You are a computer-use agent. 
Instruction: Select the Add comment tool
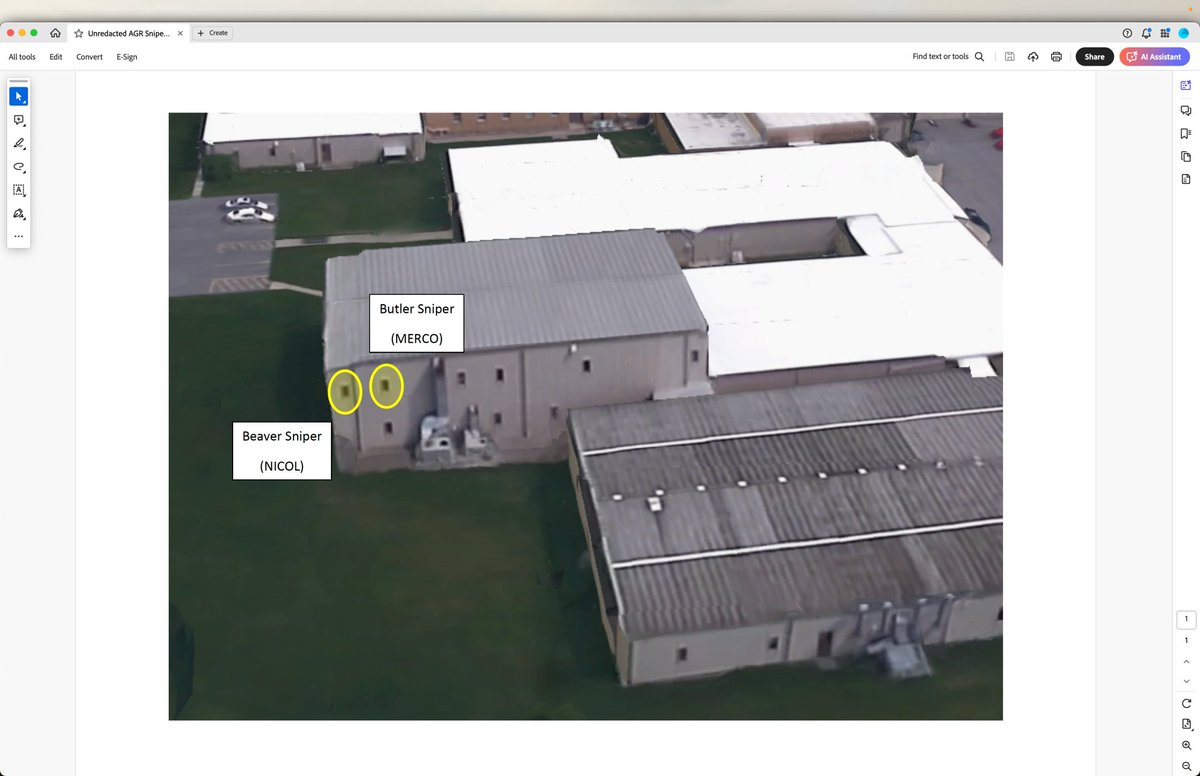tap(19, 120)
